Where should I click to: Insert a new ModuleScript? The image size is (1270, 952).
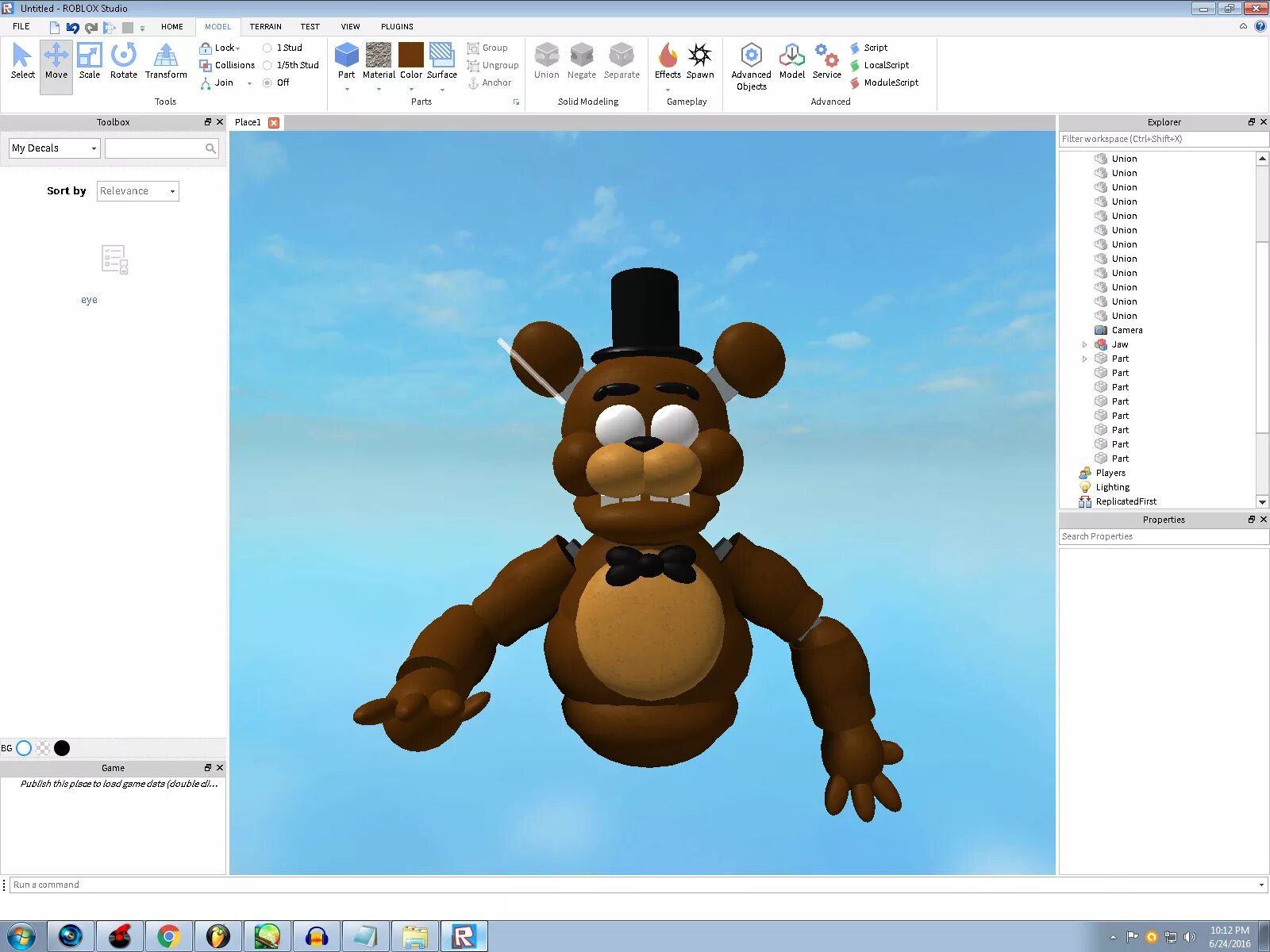click(884, 83)
